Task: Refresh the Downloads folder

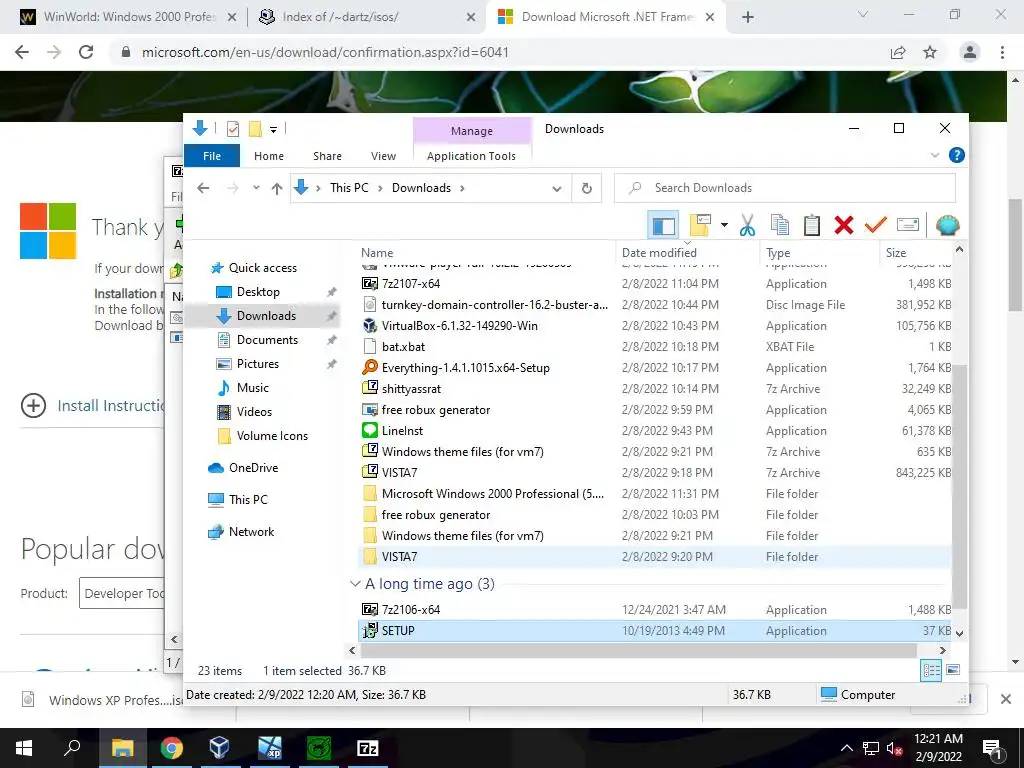Action: pyautogui.click(x=586, y=188)
